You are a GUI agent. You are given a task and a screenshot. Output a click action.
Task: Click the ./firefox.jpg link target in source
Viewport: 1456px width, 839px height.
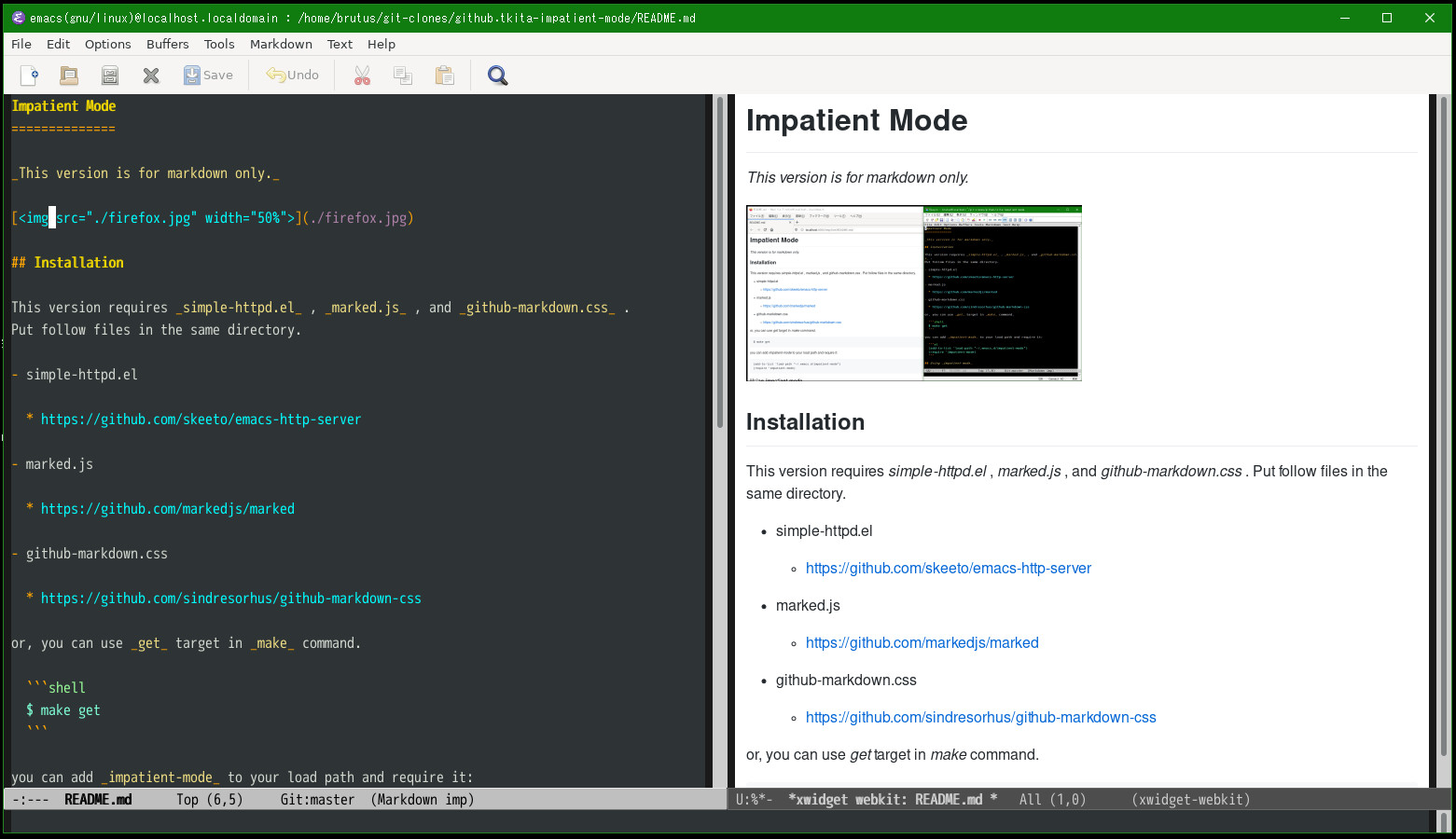(358, 218)
